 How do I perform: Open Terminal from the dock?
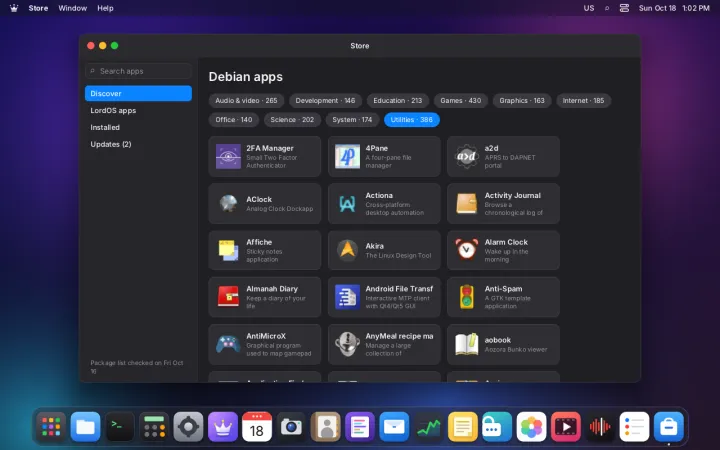click(x=120, y=427)
